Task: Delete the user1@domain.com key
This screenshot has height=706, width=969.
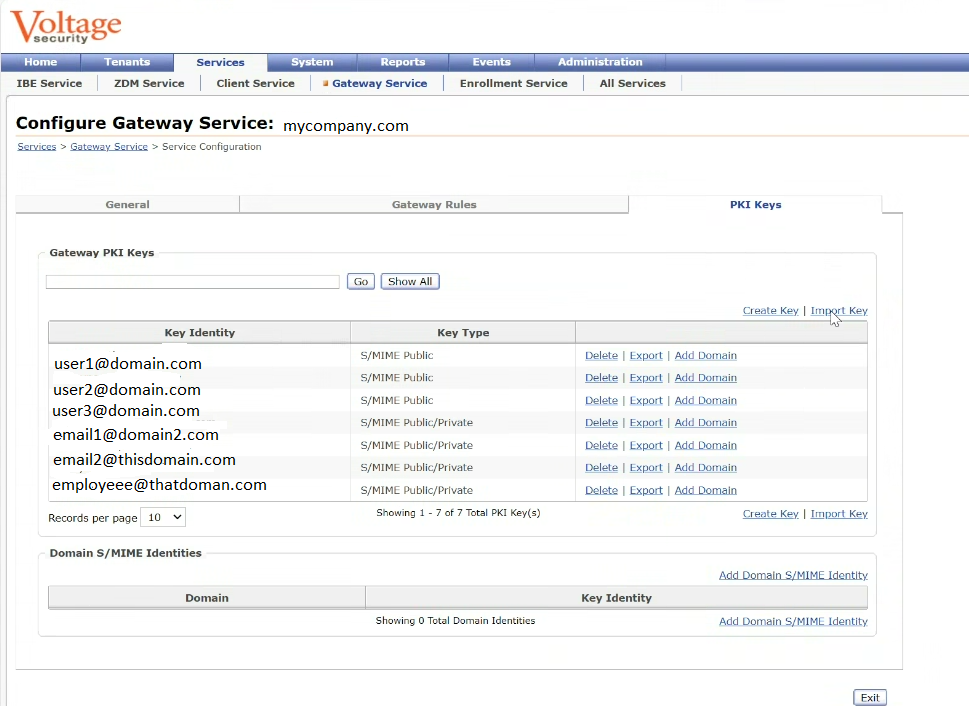Action: (601, 356)
